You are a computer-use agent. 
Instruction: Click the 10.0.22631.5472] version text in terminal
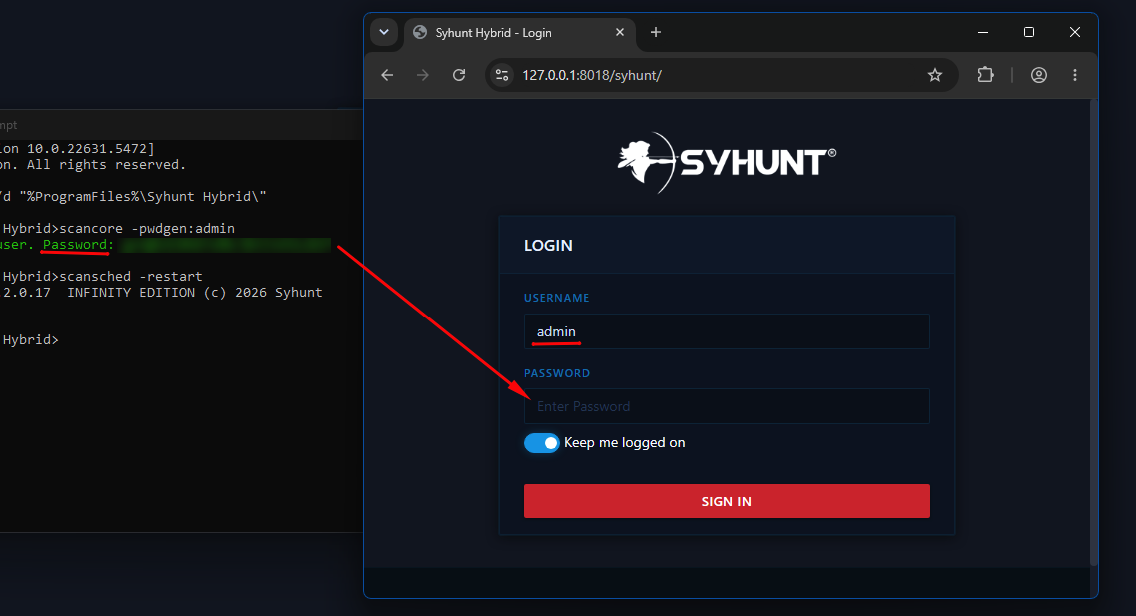click(x=91, y=149)
